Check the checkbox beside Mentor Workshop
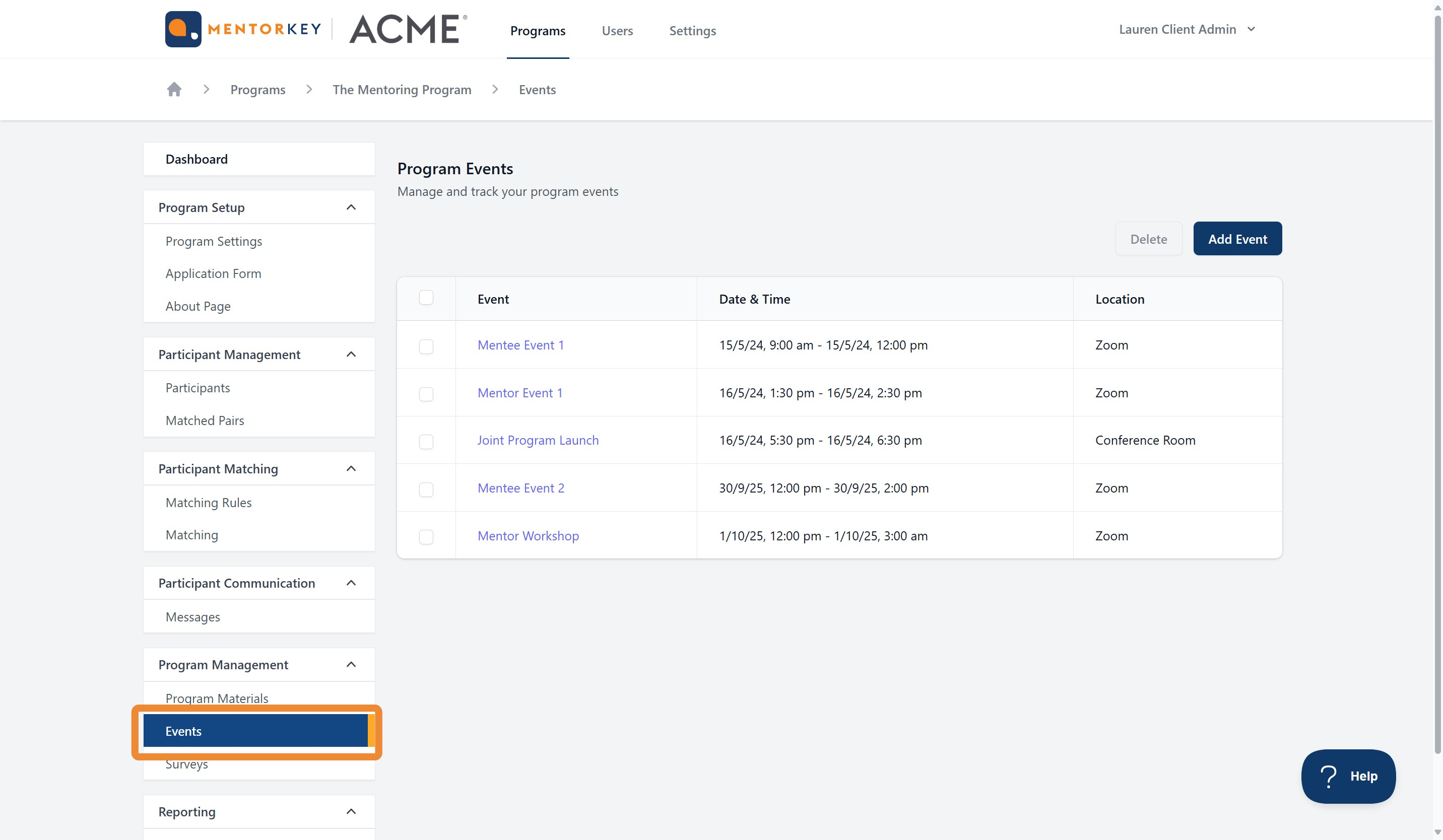Image resolution: width=1443 pixels, height=840 pixels. (x=426, y=537)
